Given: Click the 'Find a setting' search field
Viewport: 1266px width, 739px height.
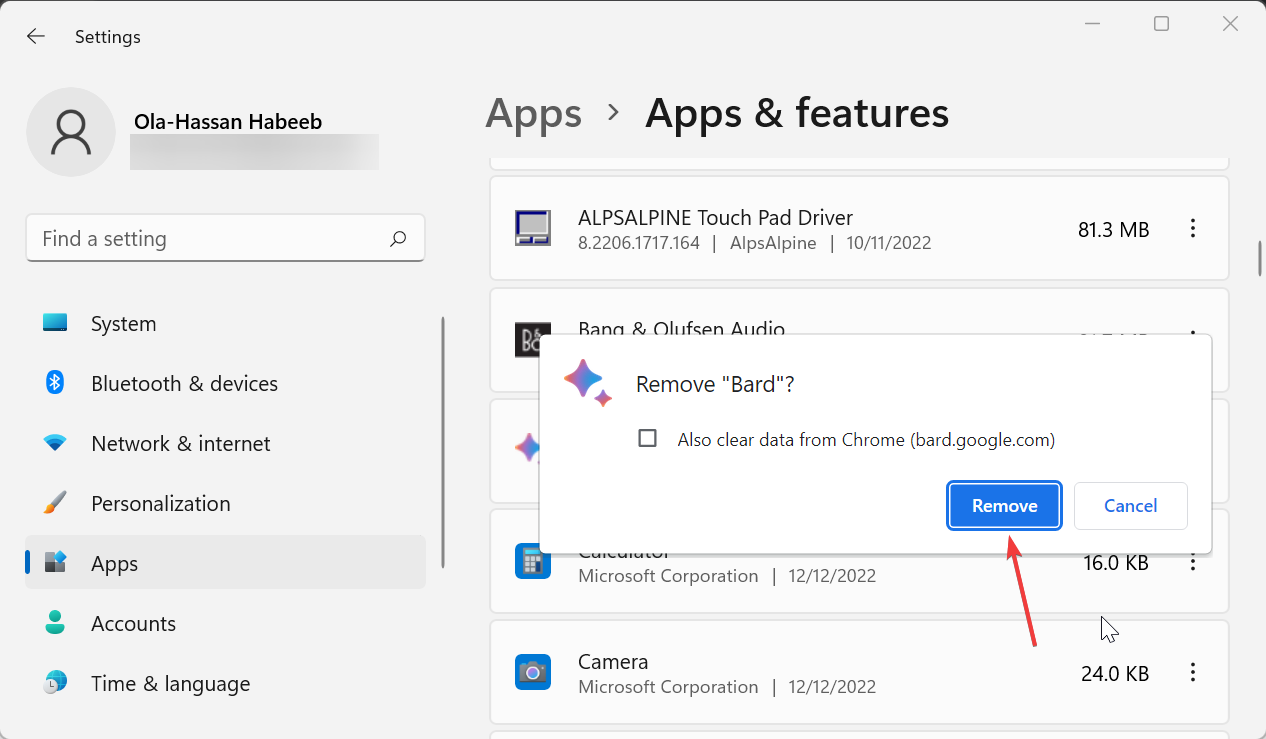Looking at the screenshot, I should pyautogui.click(x=226, y=238).
